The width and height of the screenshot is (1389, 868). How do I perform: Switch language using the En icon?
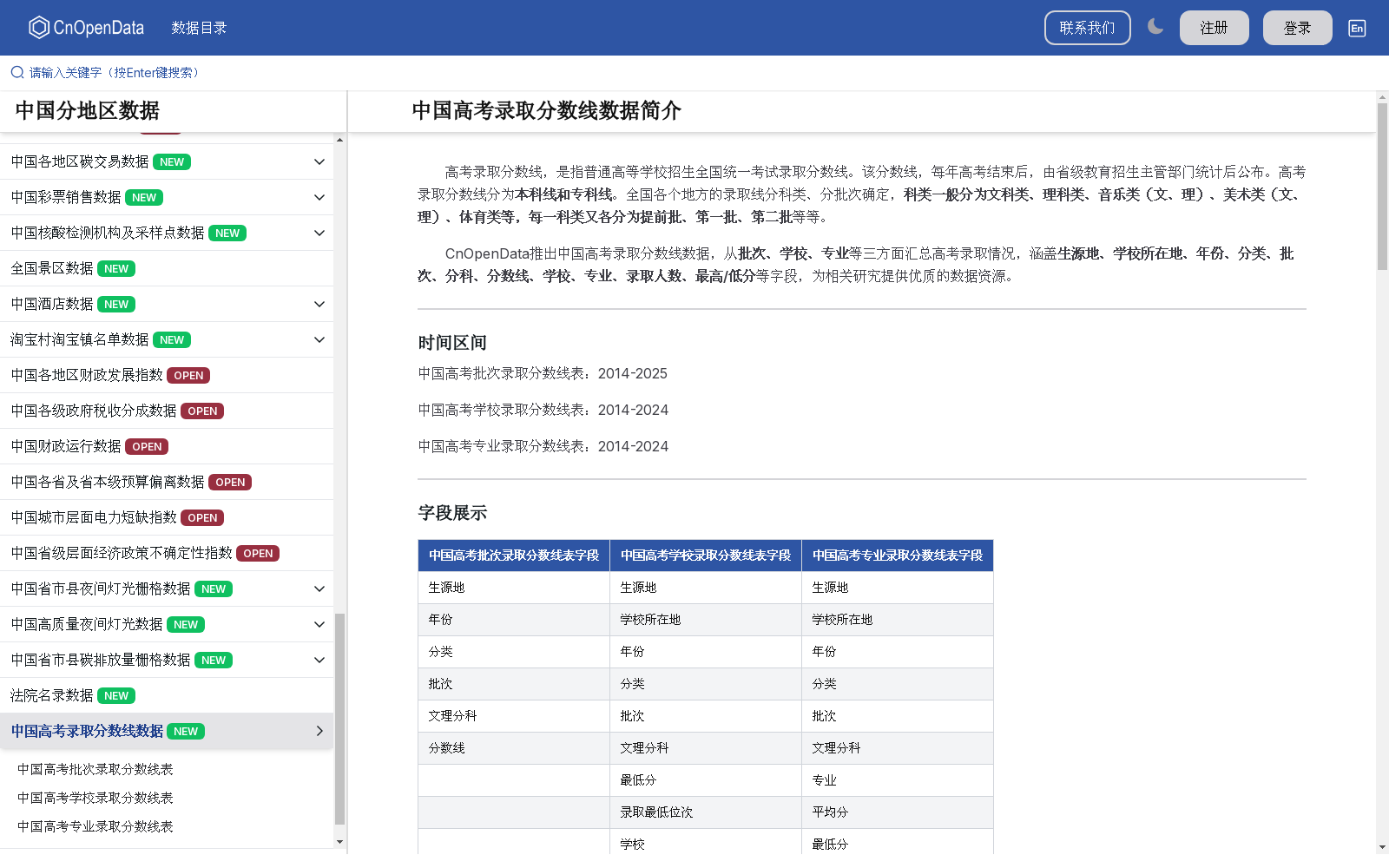(x=1356, y=27)
